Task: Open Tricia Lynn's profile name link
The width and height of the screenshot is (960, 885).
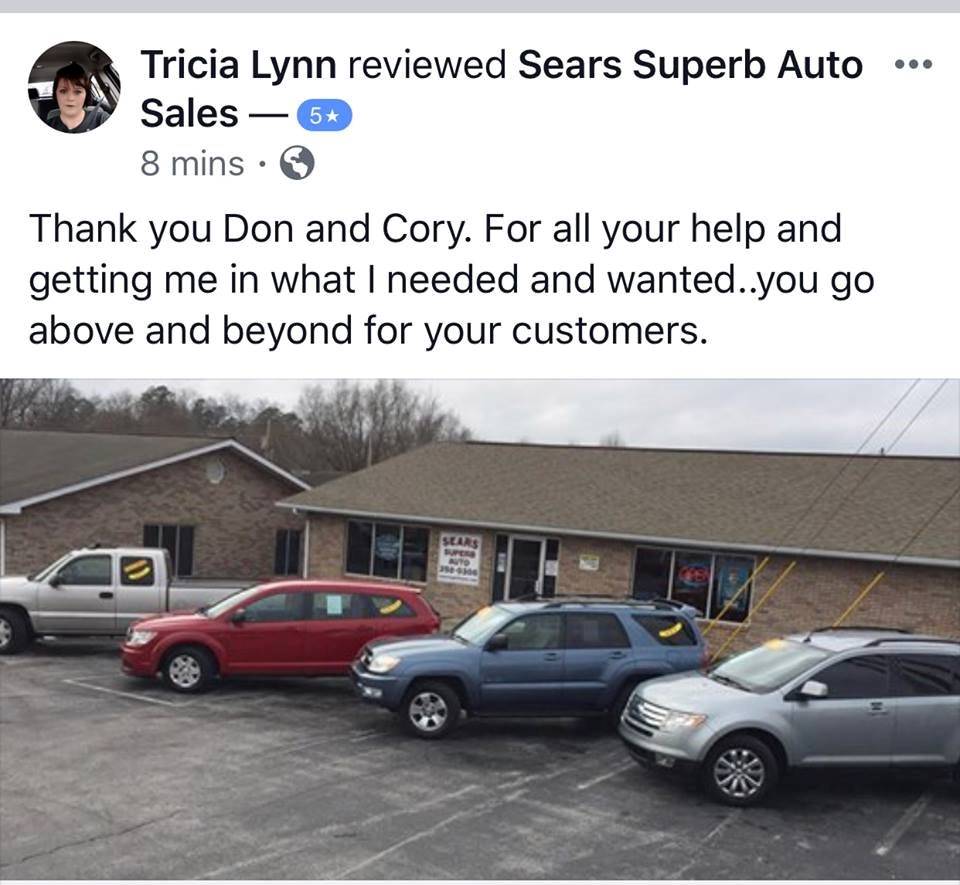Action: [238, 64]
